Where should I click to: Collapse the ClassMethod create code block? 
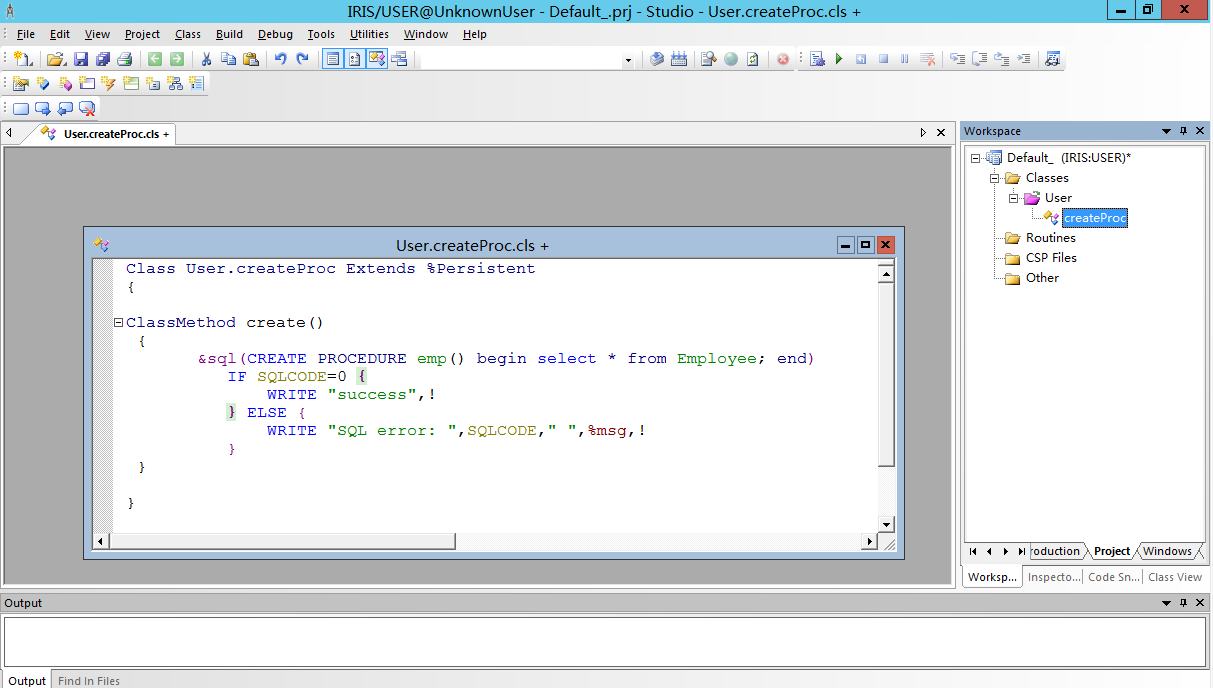(118, 323)
